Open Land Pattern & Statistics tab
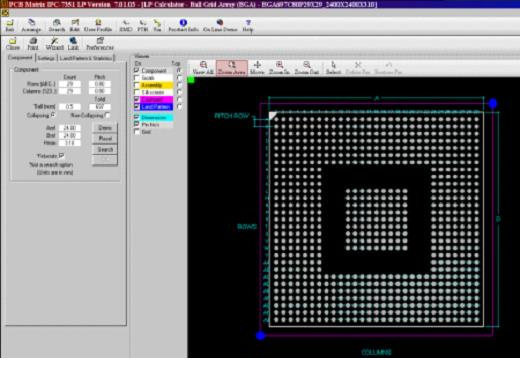The image size is (520, 372). click(86, 58)
